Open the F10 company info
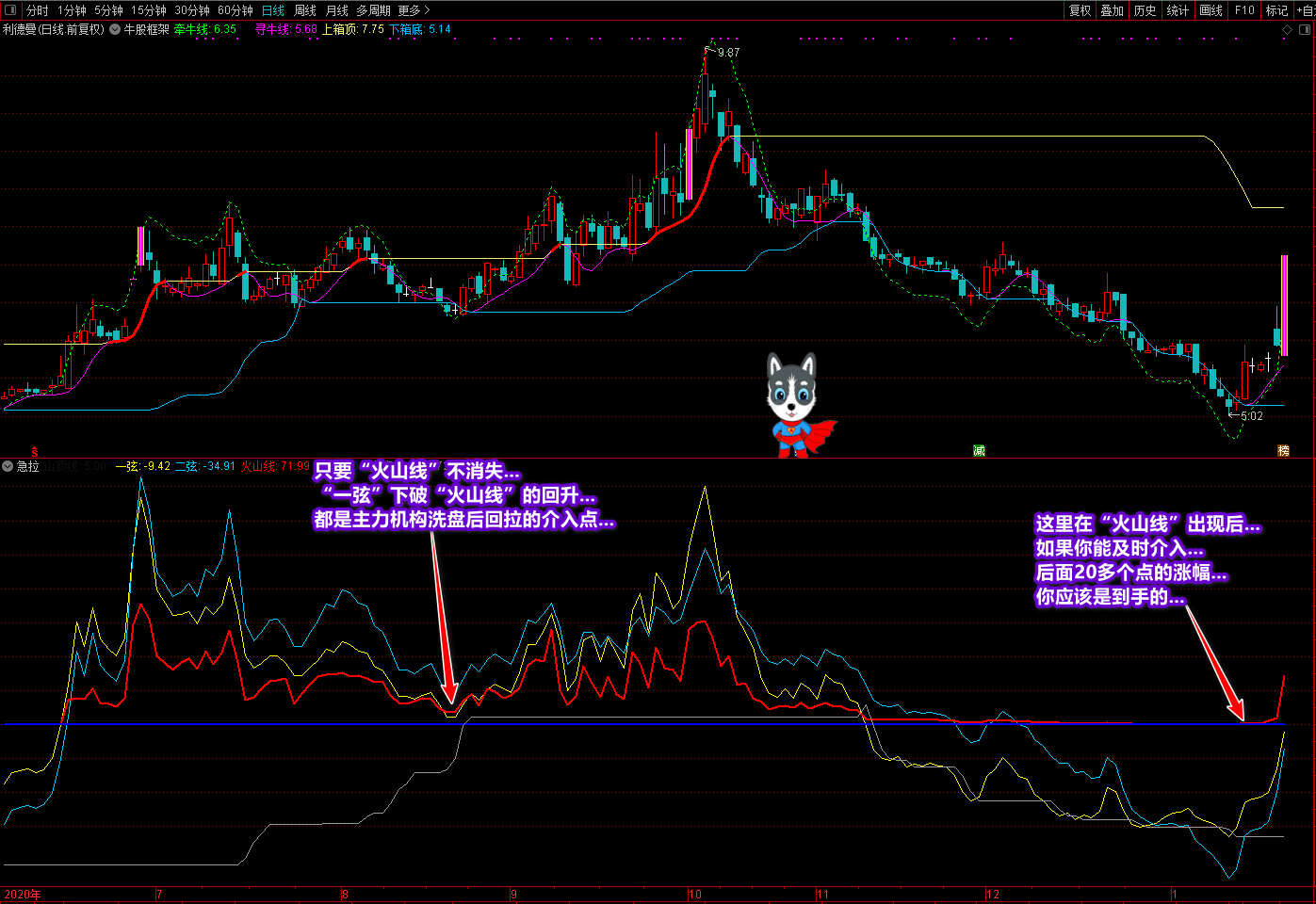 click(x=1244, y=10)
